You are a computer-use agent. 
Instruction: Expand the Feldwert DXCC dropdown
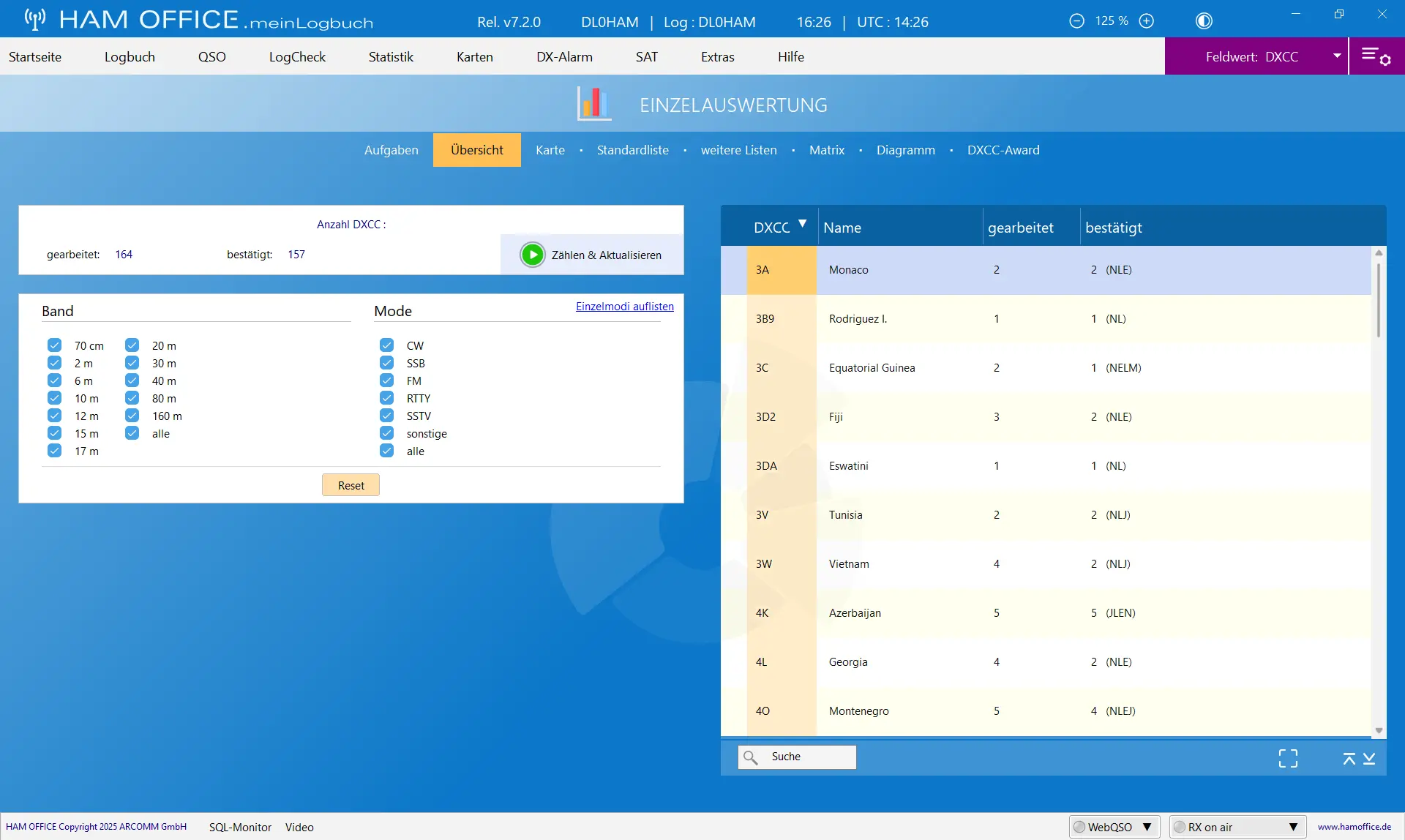(1336, 56)
